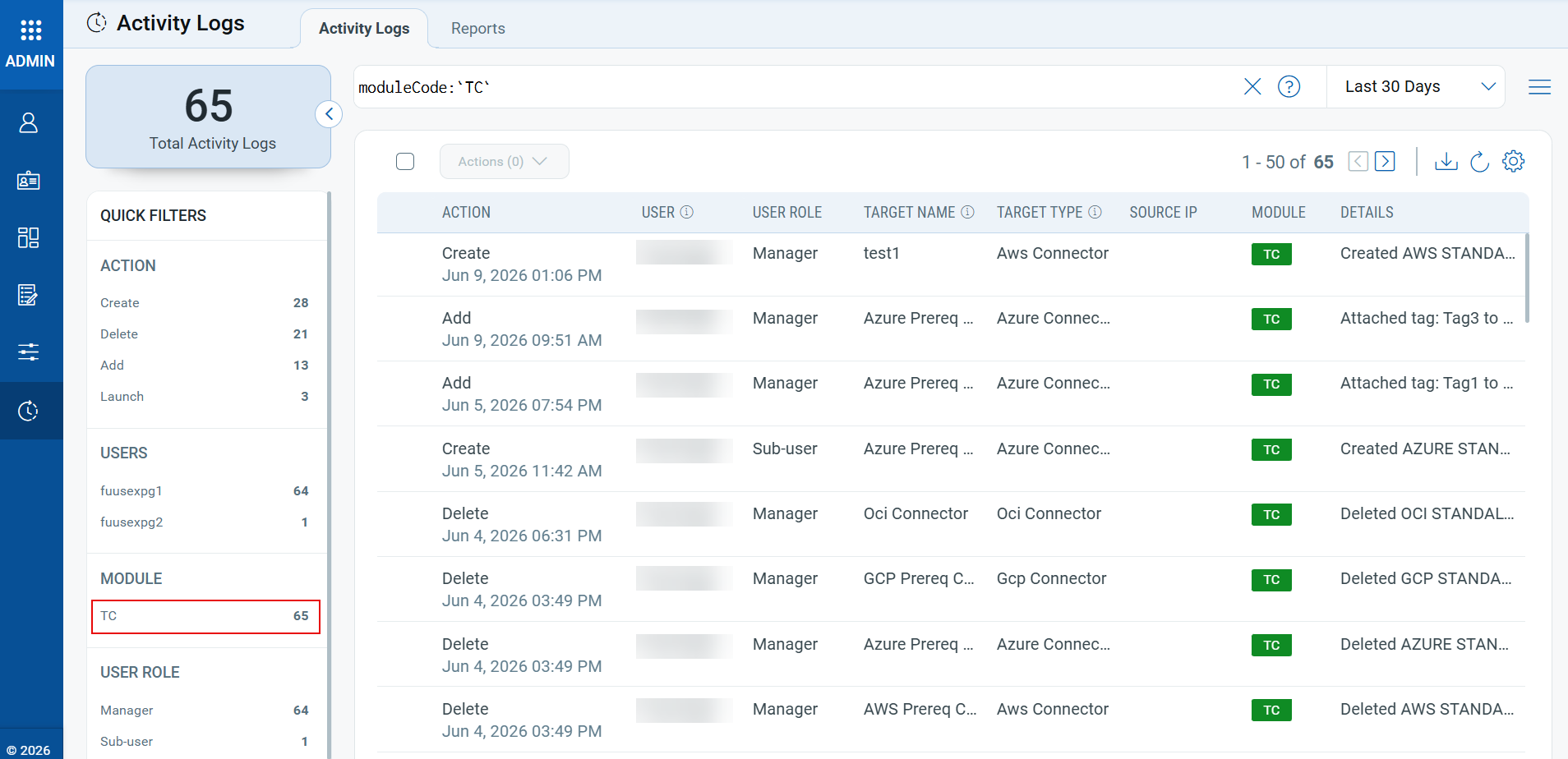Clear the search query with X icon
This screenshot has width=1568, height=759.
click(x=1252, y=86)
